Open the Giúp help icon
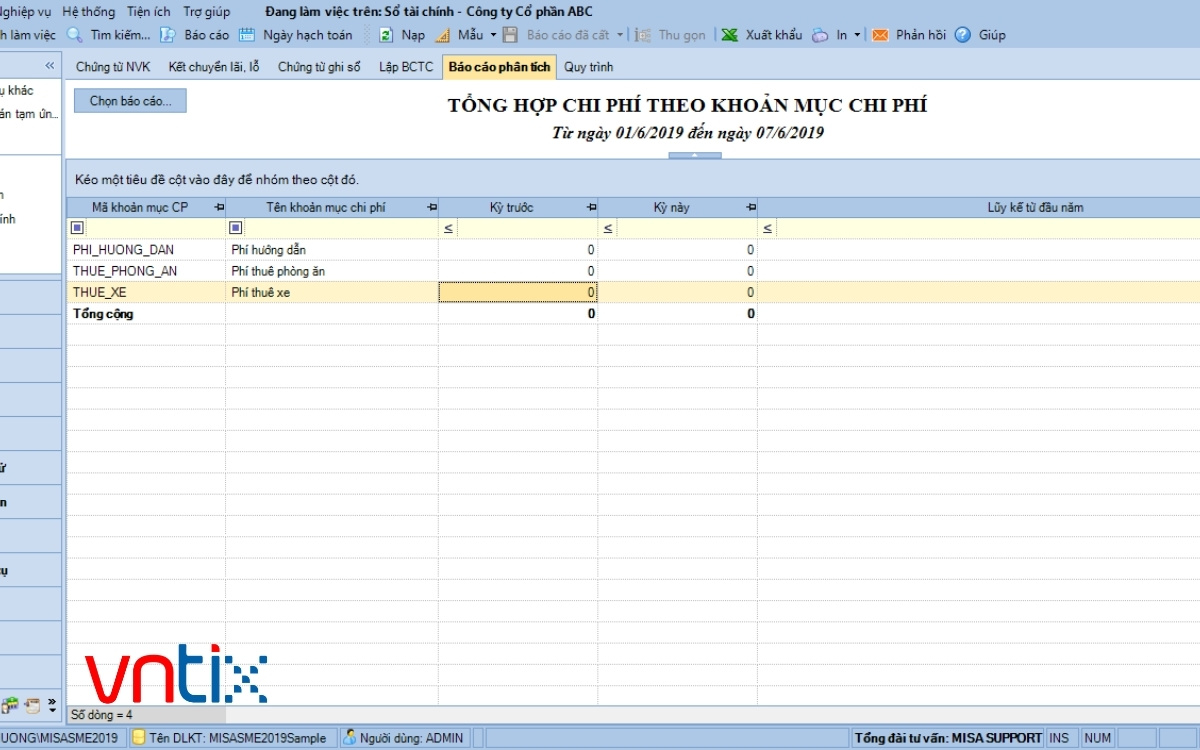1200x750 pixels. (x=963, y=35)
